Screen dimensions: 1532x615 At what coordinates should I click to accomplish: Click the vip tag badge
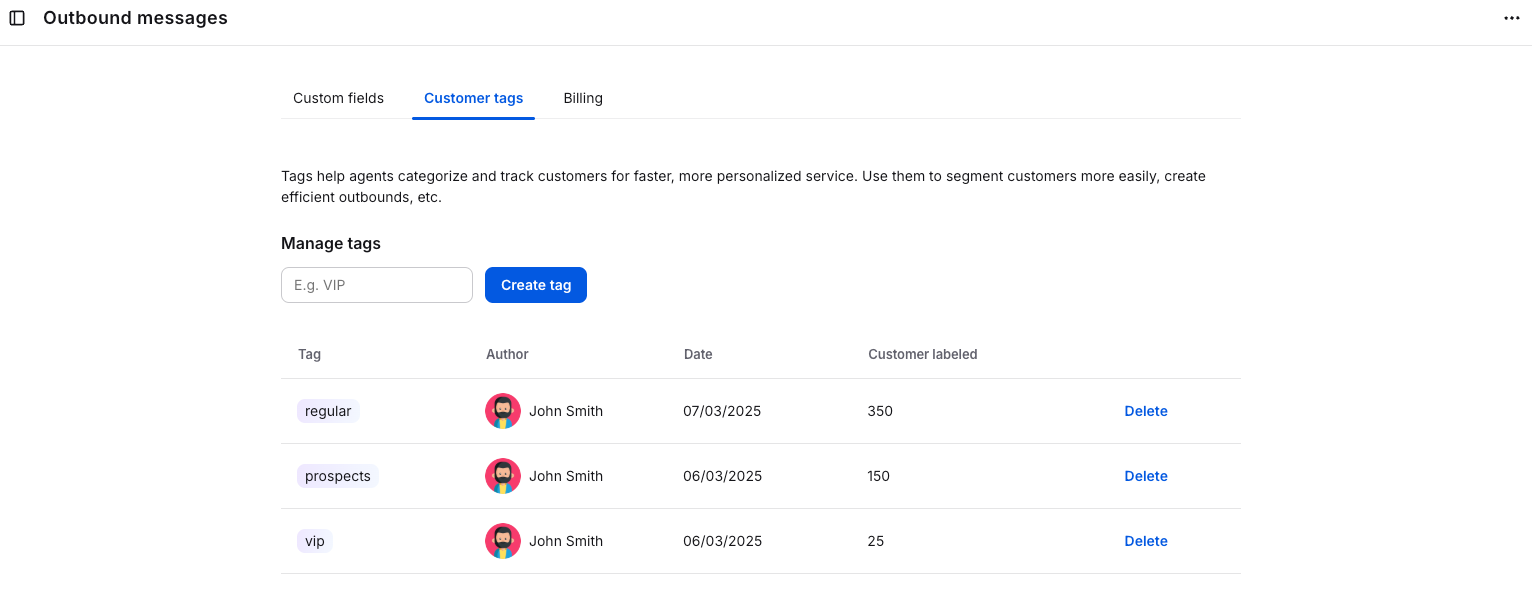(x=315, y=541)
